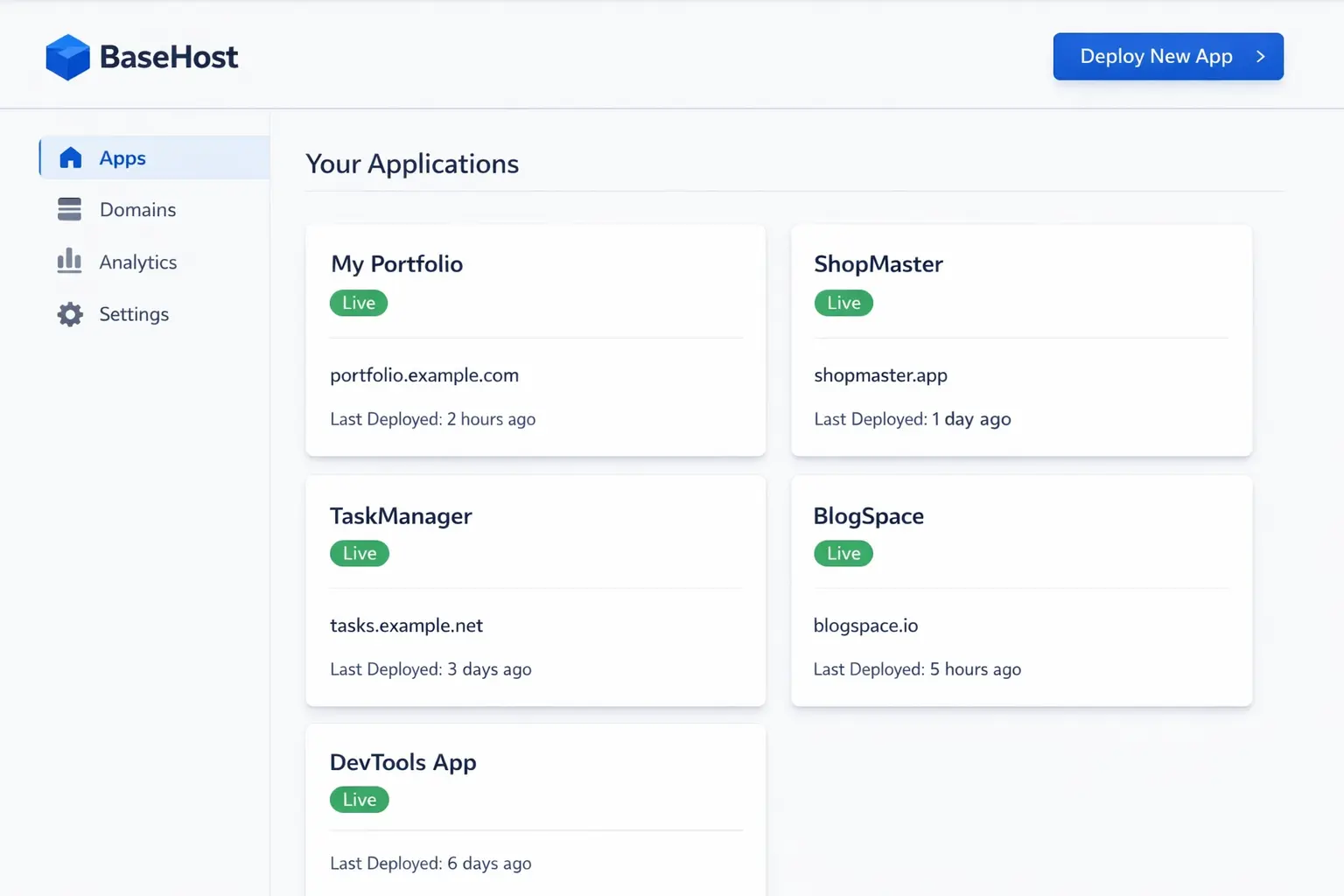1344x896 pixels.
Task: Toggle the Live badge on My Portfolio
Action: pos(358,303)
